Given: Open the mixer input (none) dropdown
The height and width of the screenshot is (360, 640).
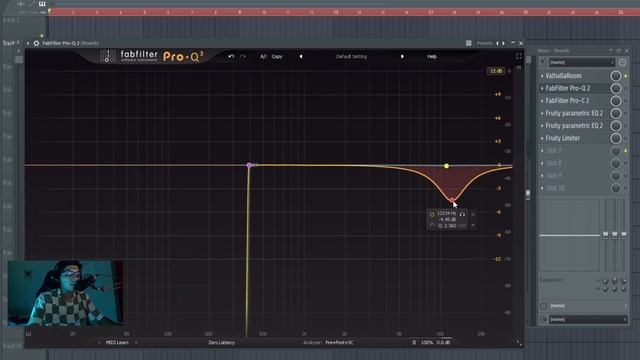Looking at the screenshot, I should click(581, 62).
